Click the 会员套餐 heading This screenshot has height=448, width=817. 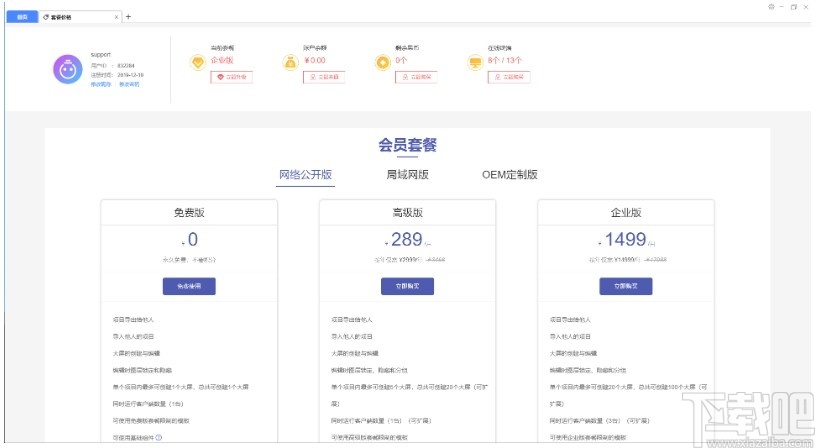[407, 145]
